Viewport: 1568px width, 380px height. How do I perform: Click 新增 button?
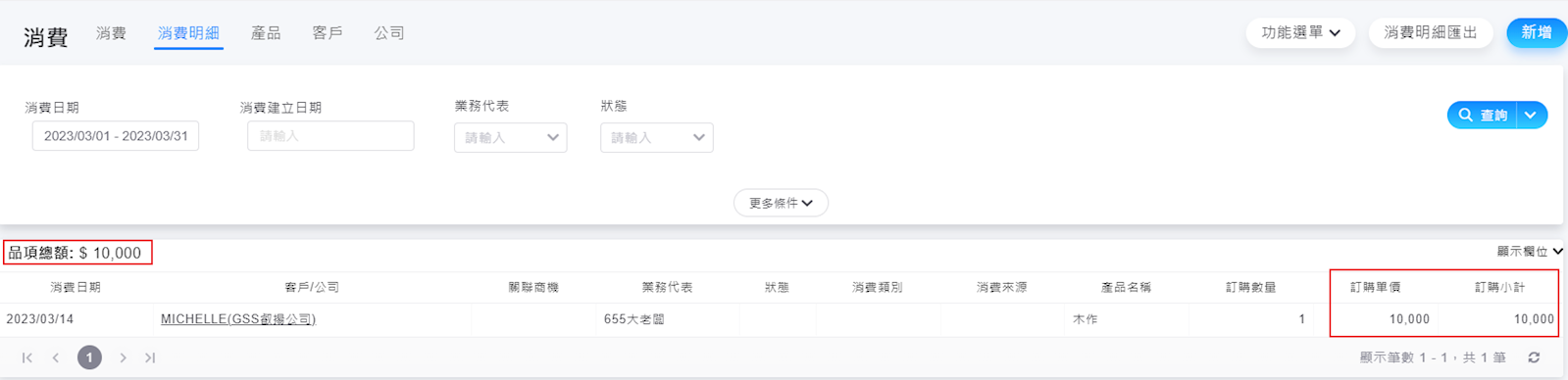tap(1537, 32)
